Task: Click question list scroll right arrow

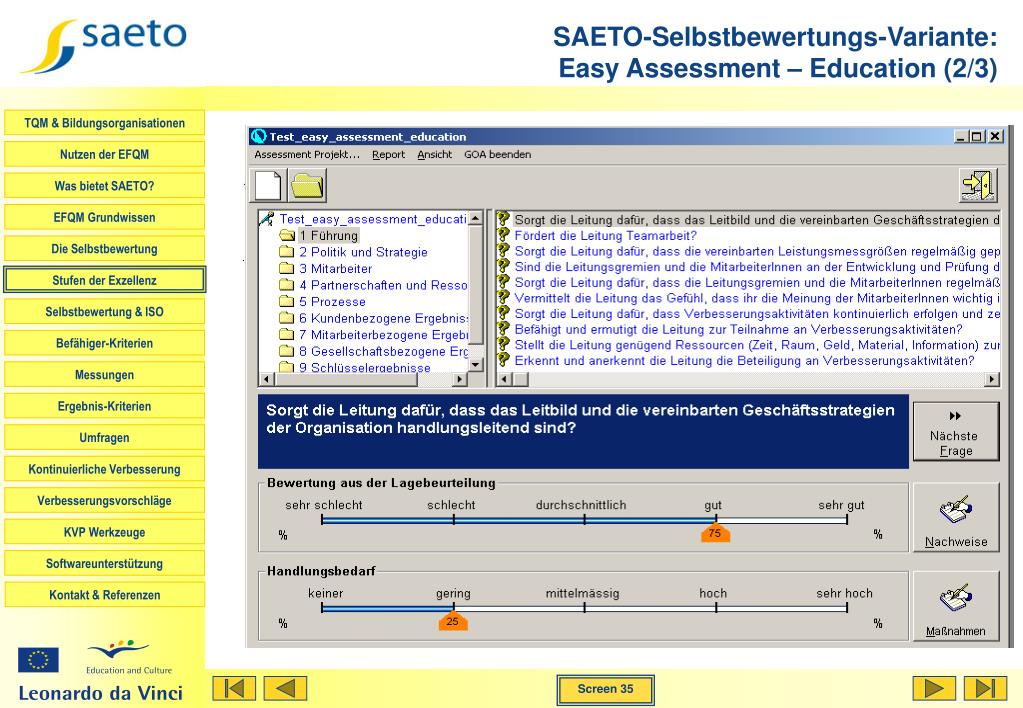Action: [992, 378]
